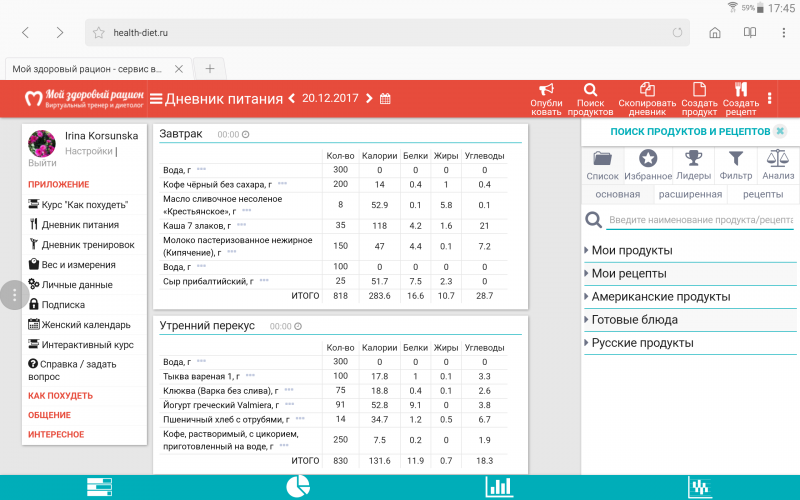Switch to the рецепты tab

[763, 194]
